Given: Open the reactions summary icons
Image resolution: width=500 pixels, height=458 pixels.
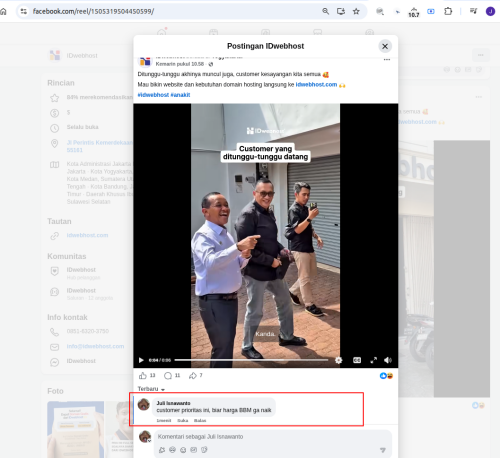Looking at the screenshot, I should coord(386,376).
